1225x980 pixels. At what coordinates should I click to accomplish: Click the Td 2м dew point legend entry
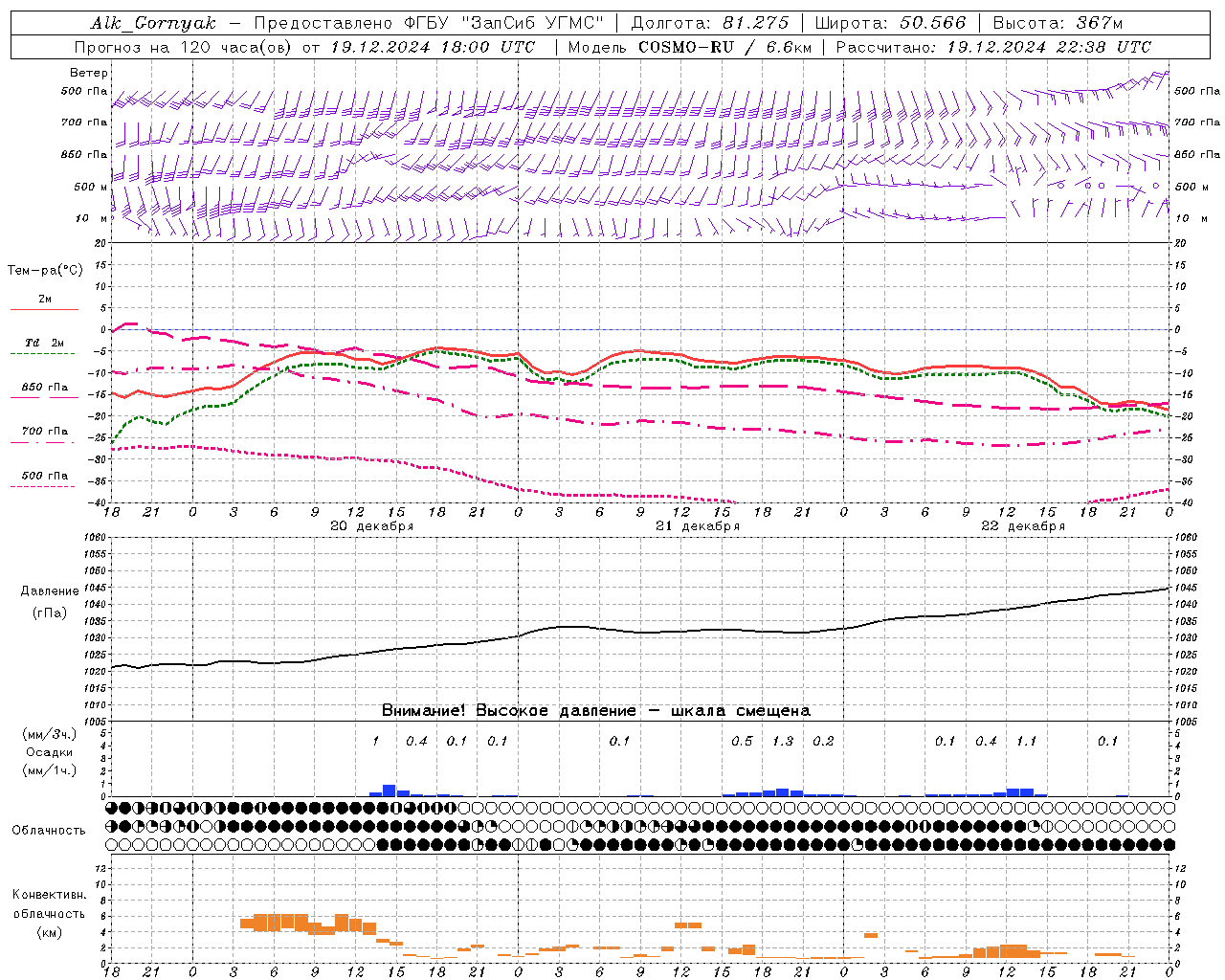click(45, 343)
